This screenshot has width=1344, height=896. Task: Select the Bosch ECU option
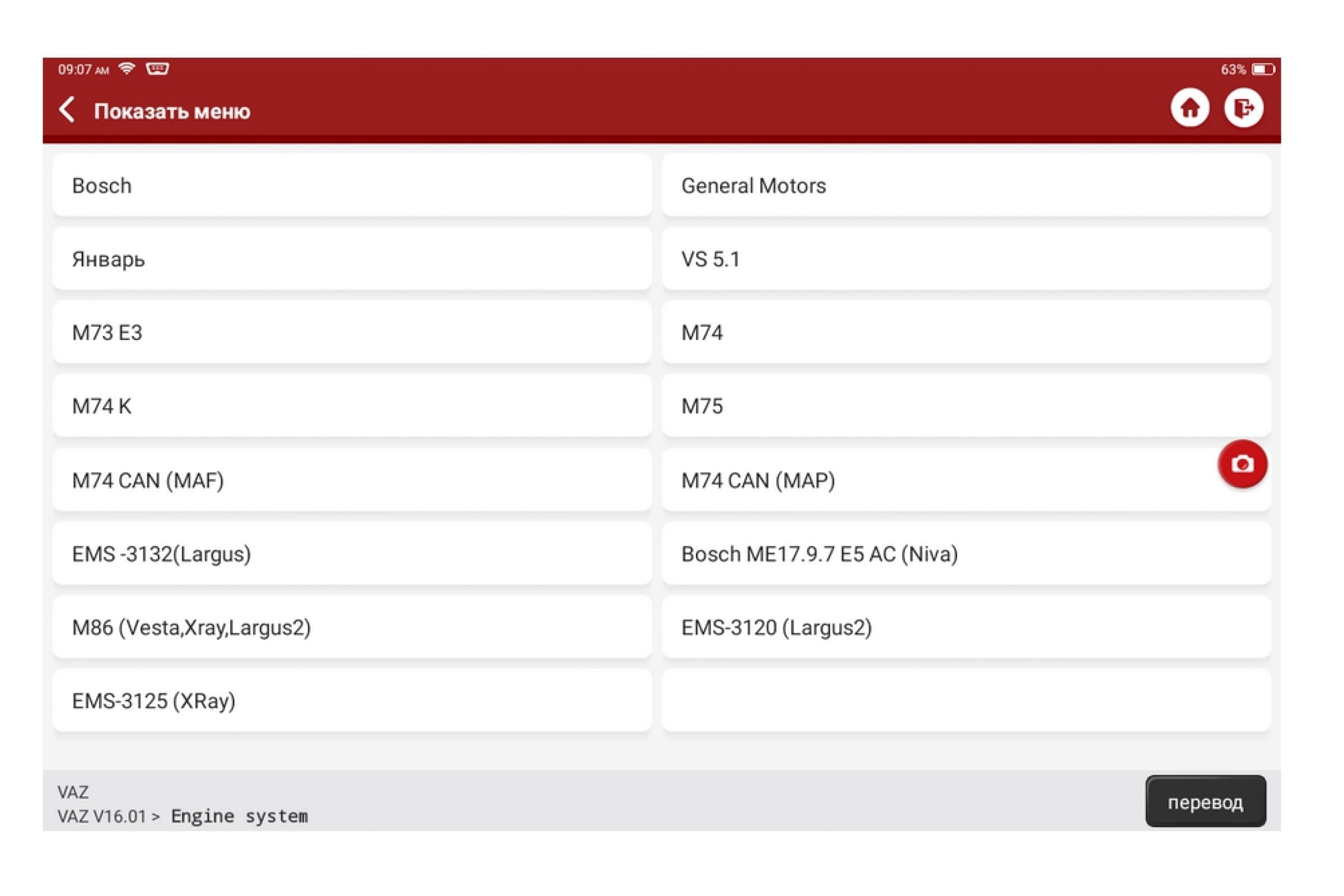pos(352,186)
